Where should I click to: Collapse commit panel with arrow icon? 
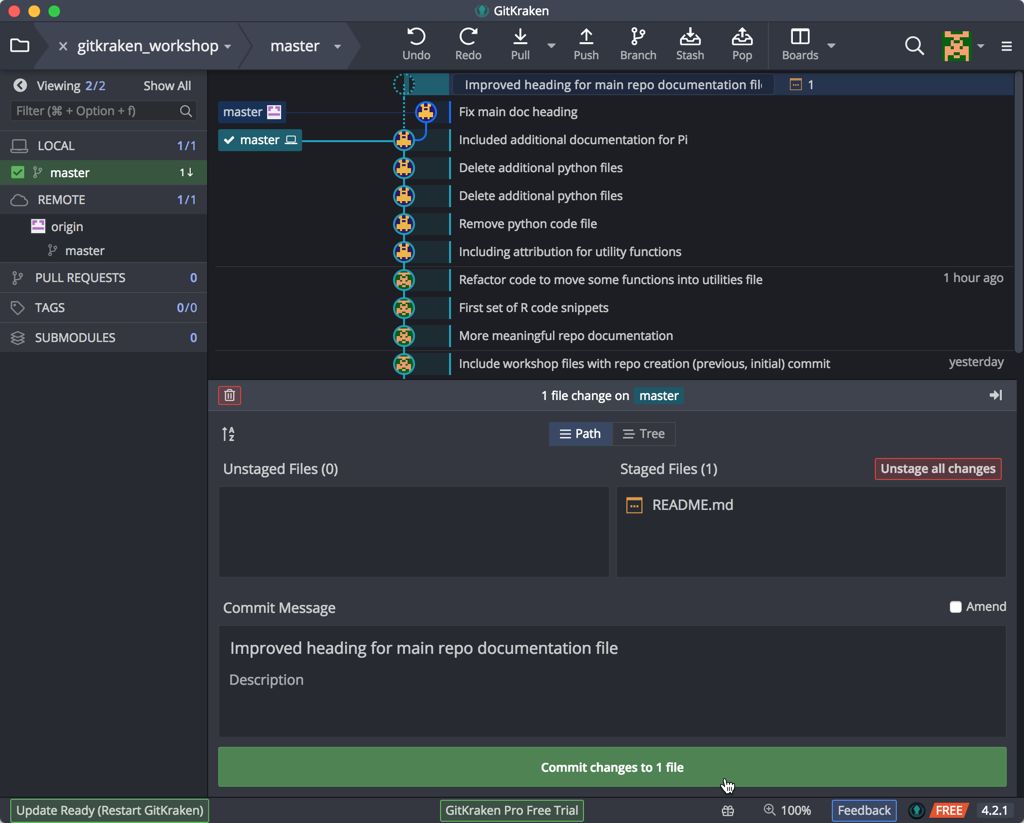(x=995, y=395)
